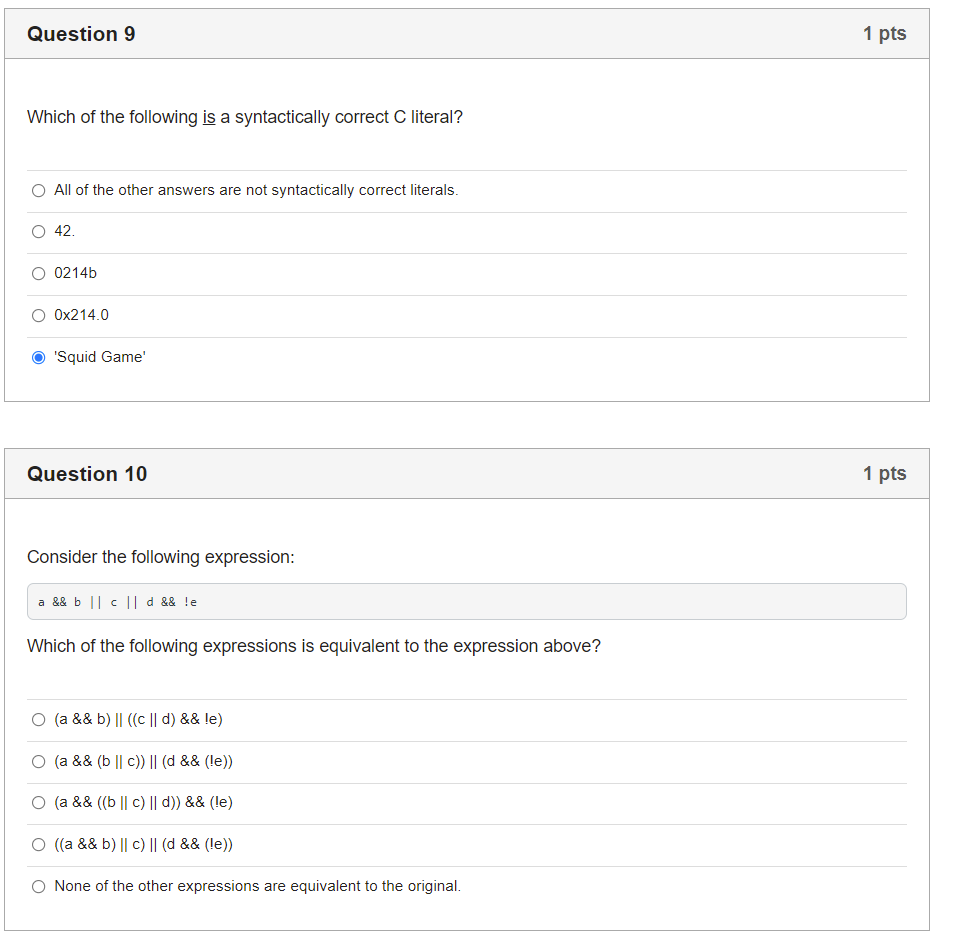Select the 'All of the other answers' radio option
Screen dimensions: 977x950
point(39,191)
